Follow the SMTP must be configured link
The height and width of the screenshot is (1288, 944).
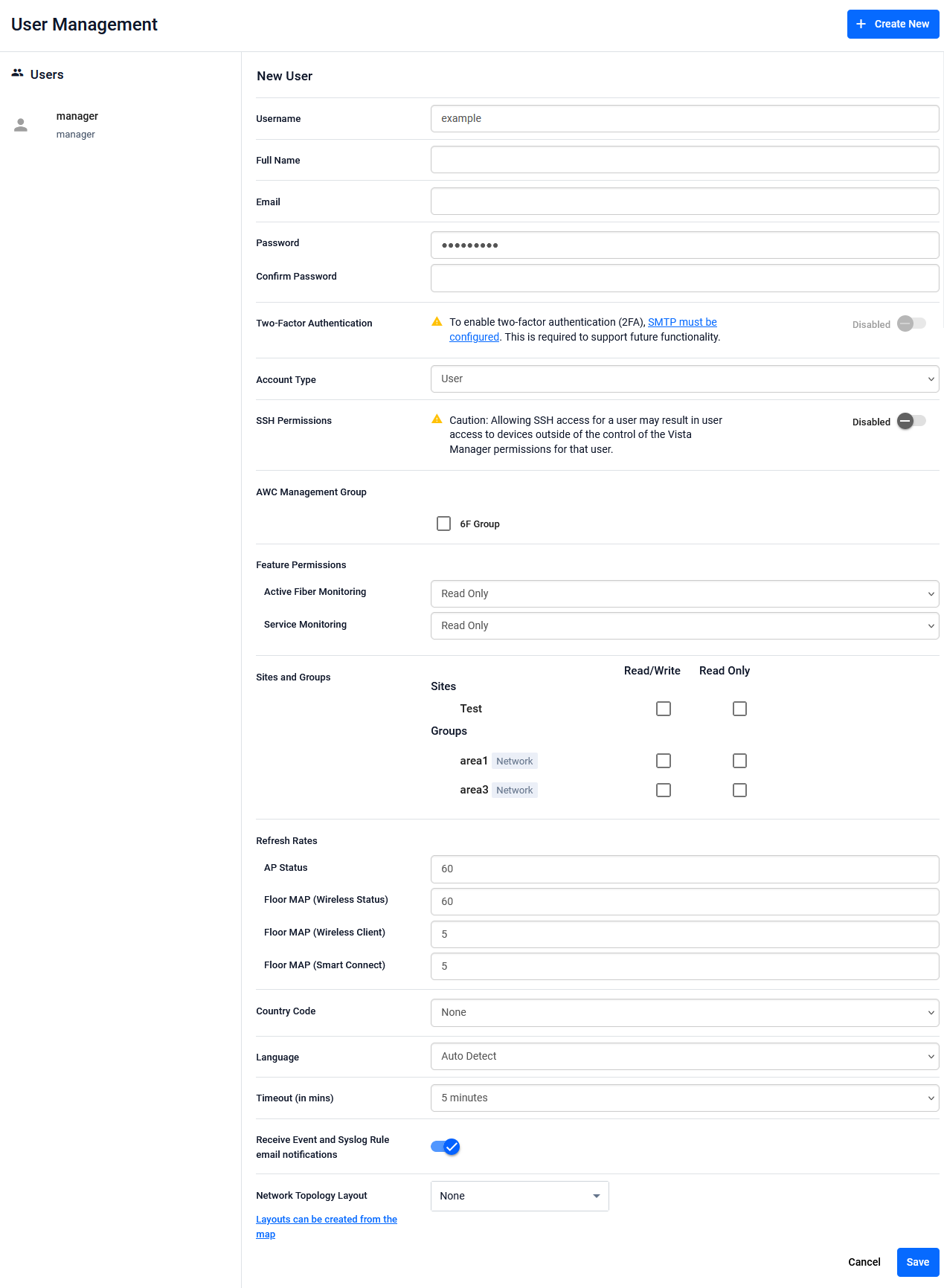(x=682, y=322)
